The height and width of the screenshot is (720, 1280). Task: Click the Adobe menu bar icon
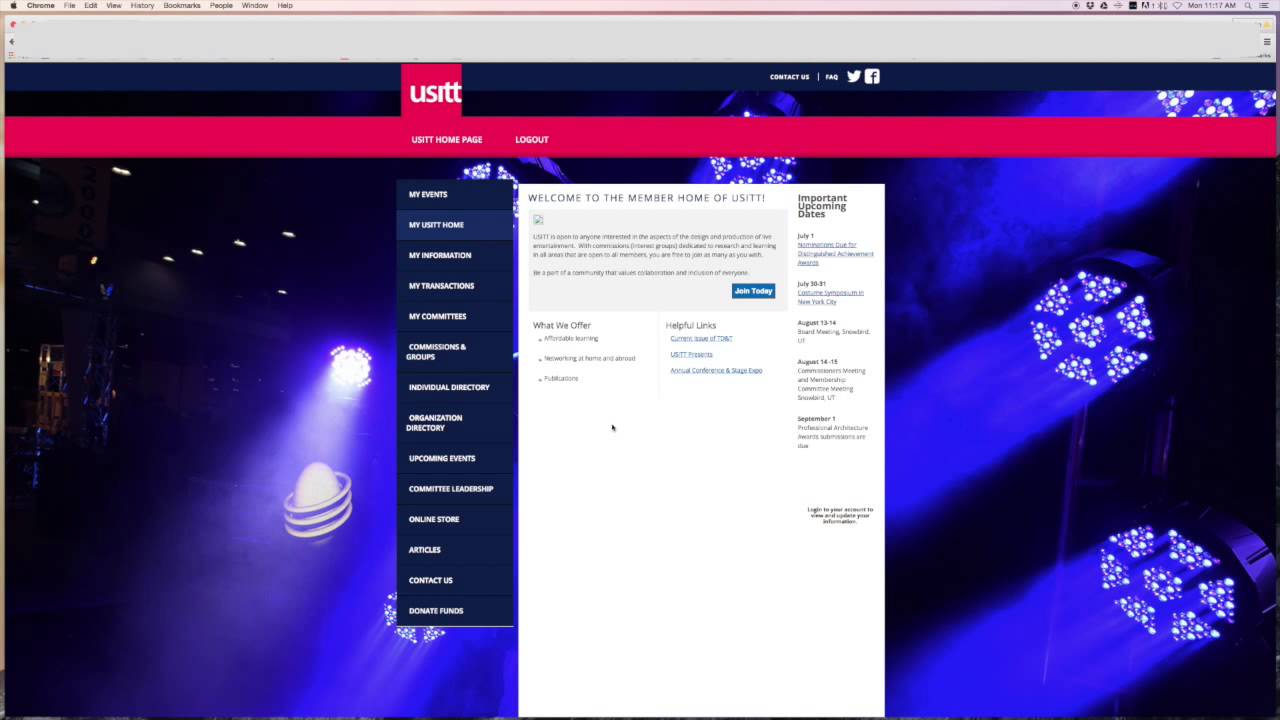(x=1146, y=5)
